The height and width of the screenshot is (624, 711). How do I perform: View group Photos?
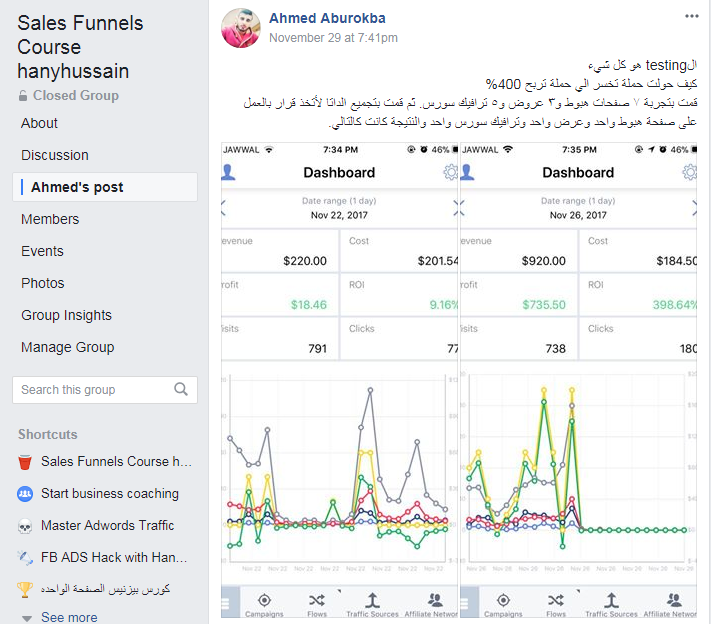[43, 283]
